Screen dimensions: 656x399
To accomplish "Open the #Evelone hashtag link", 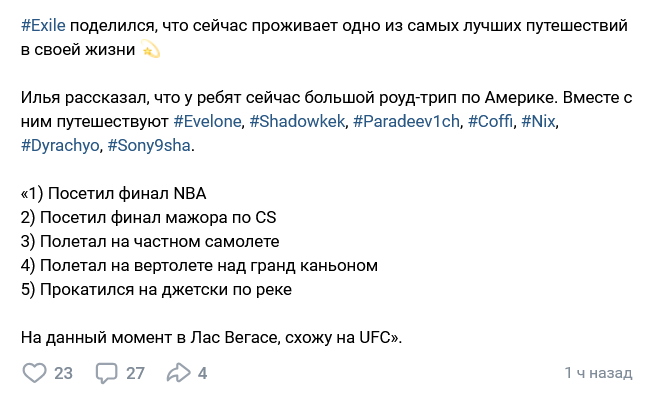I will click(208, 121).
